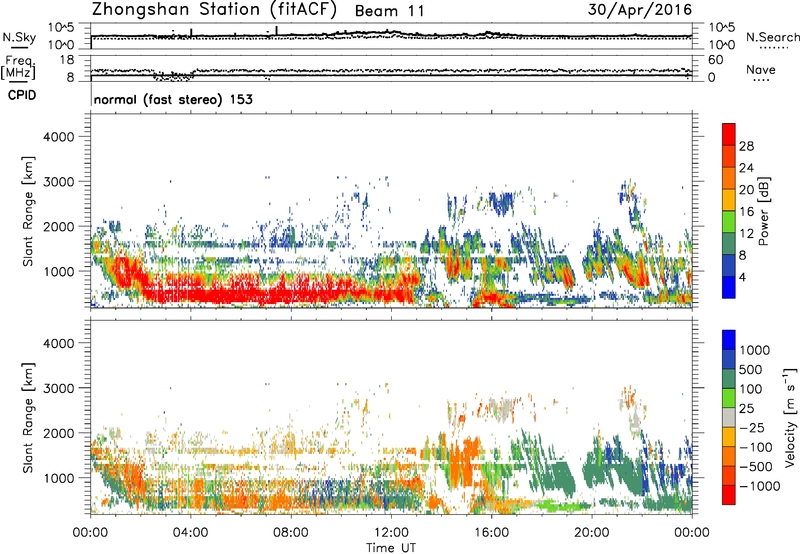Screen dimensions: 800x554
Task: Click the strong red power band near 06:00
Action: (241, 294)
